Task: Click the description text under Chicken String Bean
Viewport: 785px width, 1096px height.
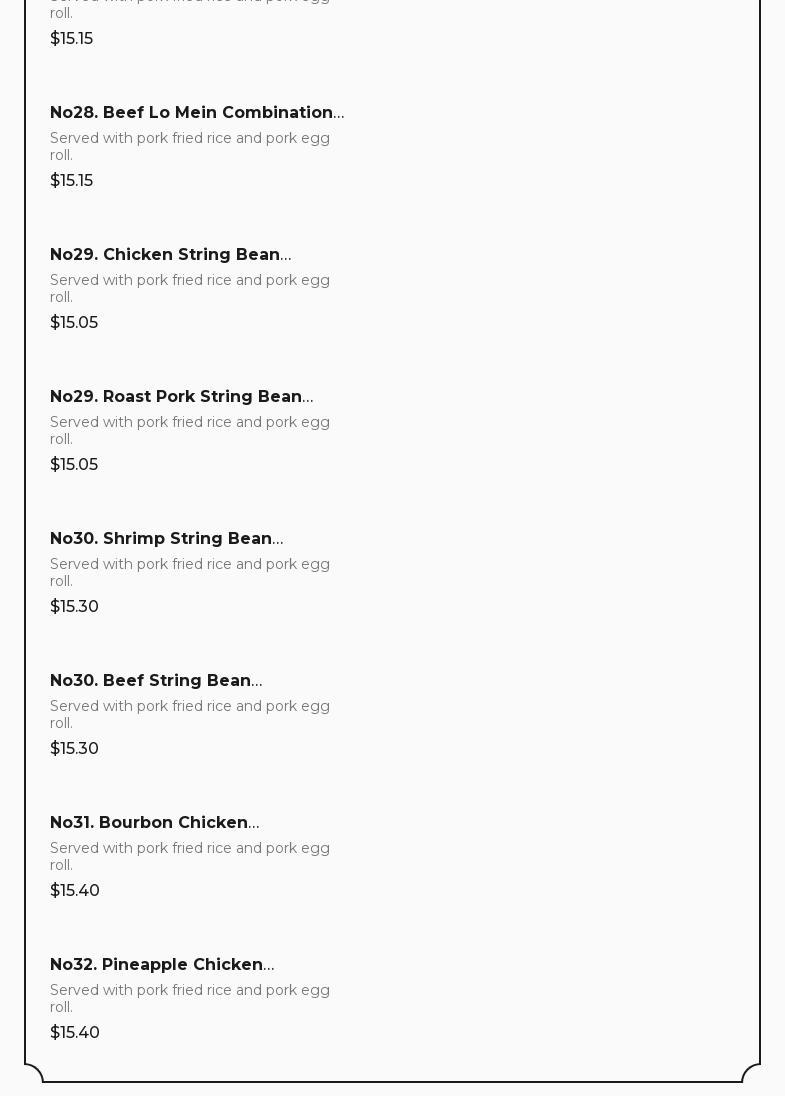Action: pos(190,288)
